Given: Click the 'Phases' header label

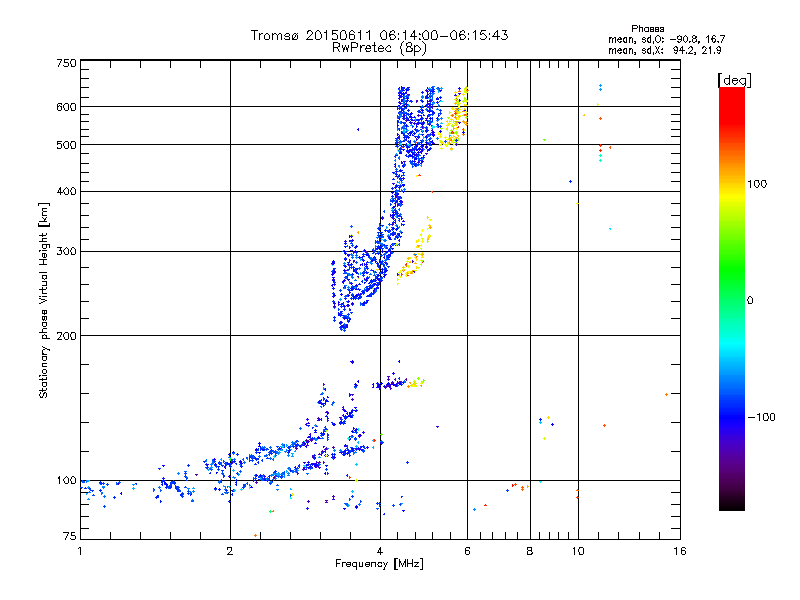Looking at the screenshot, I should 647,29.
